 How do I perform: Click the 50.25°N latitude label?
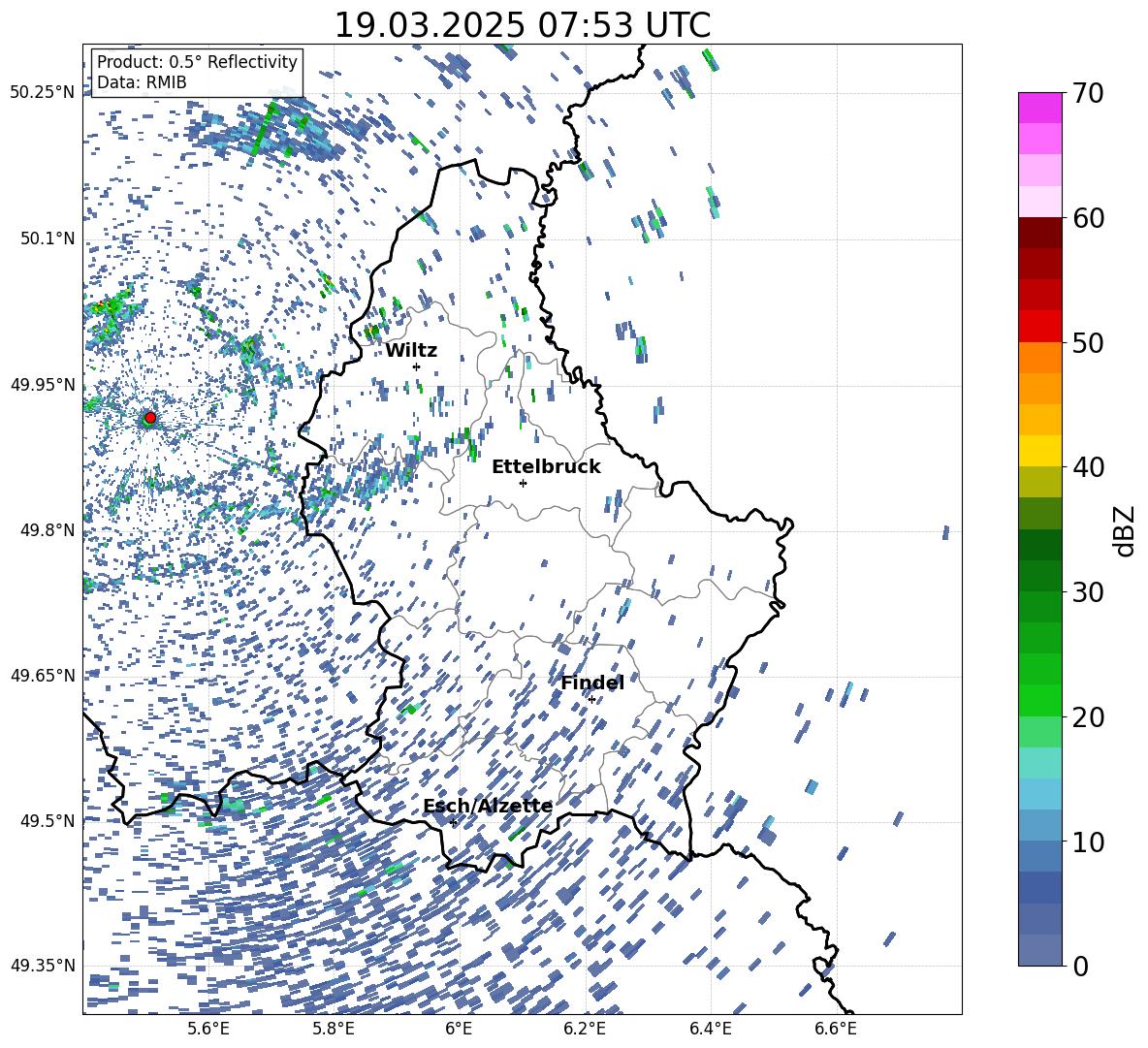click(43, 93)
